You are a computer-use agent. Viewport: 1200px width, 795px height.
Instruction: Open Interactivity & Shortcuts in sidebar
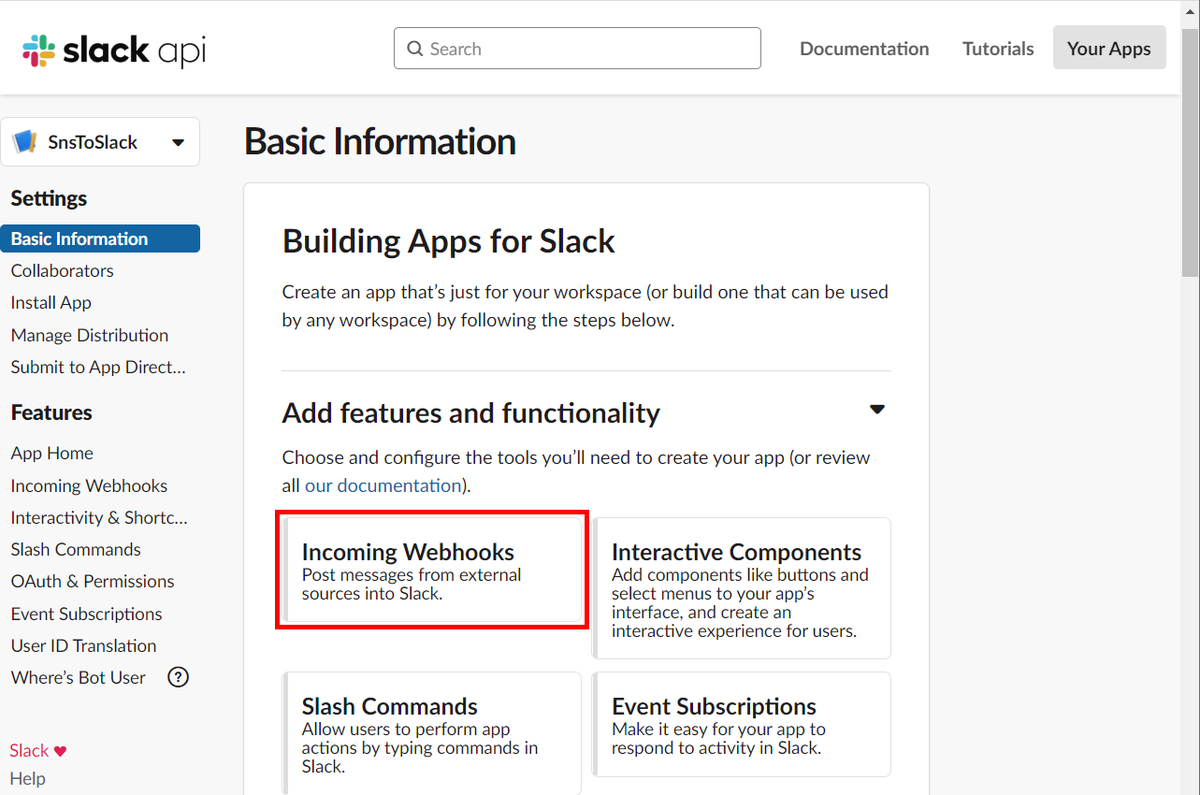click(99, 517)
